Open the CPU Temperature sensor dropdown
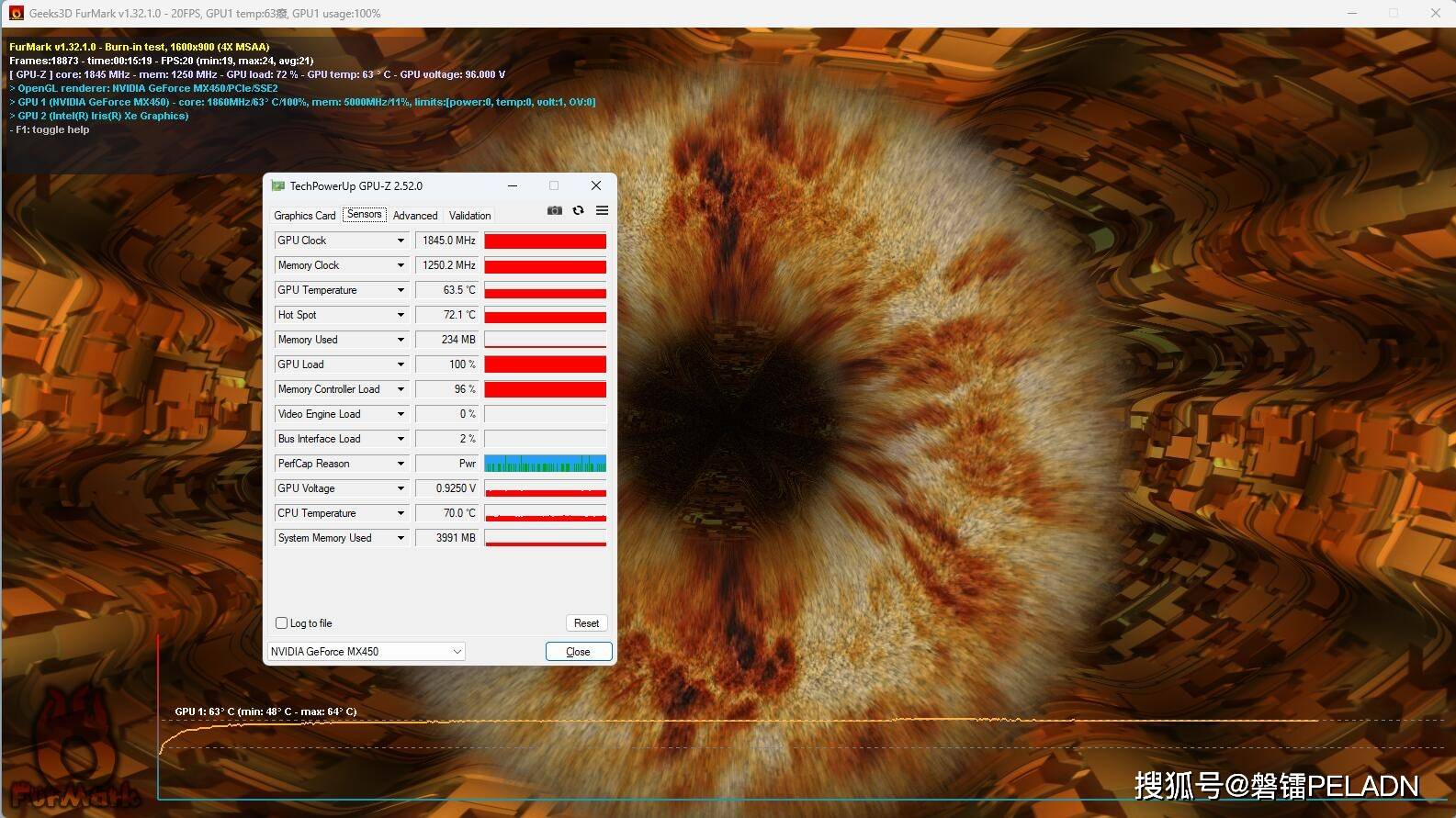This screenshot has width=1456, height=818. click(x=401, y=513)
